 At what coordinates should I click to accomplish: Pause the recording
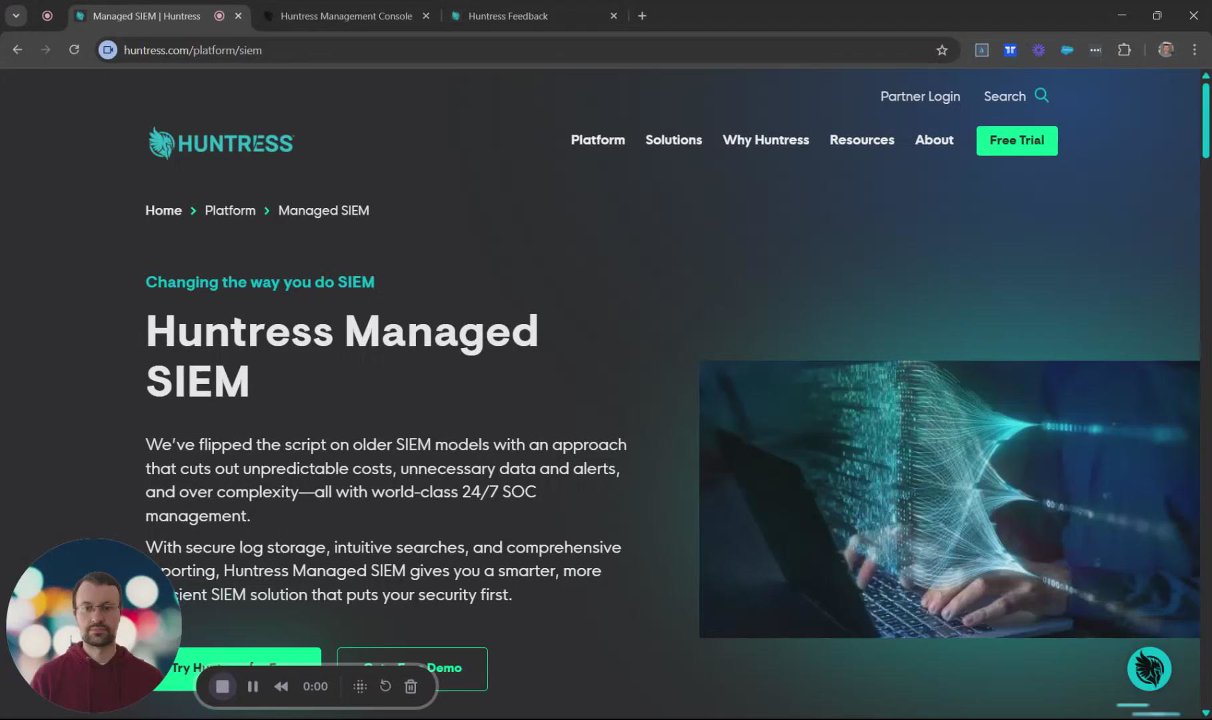coord(253,686)
